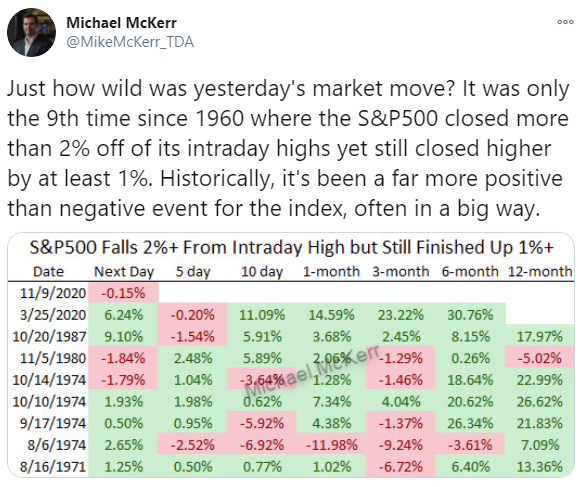
Task: Select the 'Next Day' column header
Action: point(124,272)
